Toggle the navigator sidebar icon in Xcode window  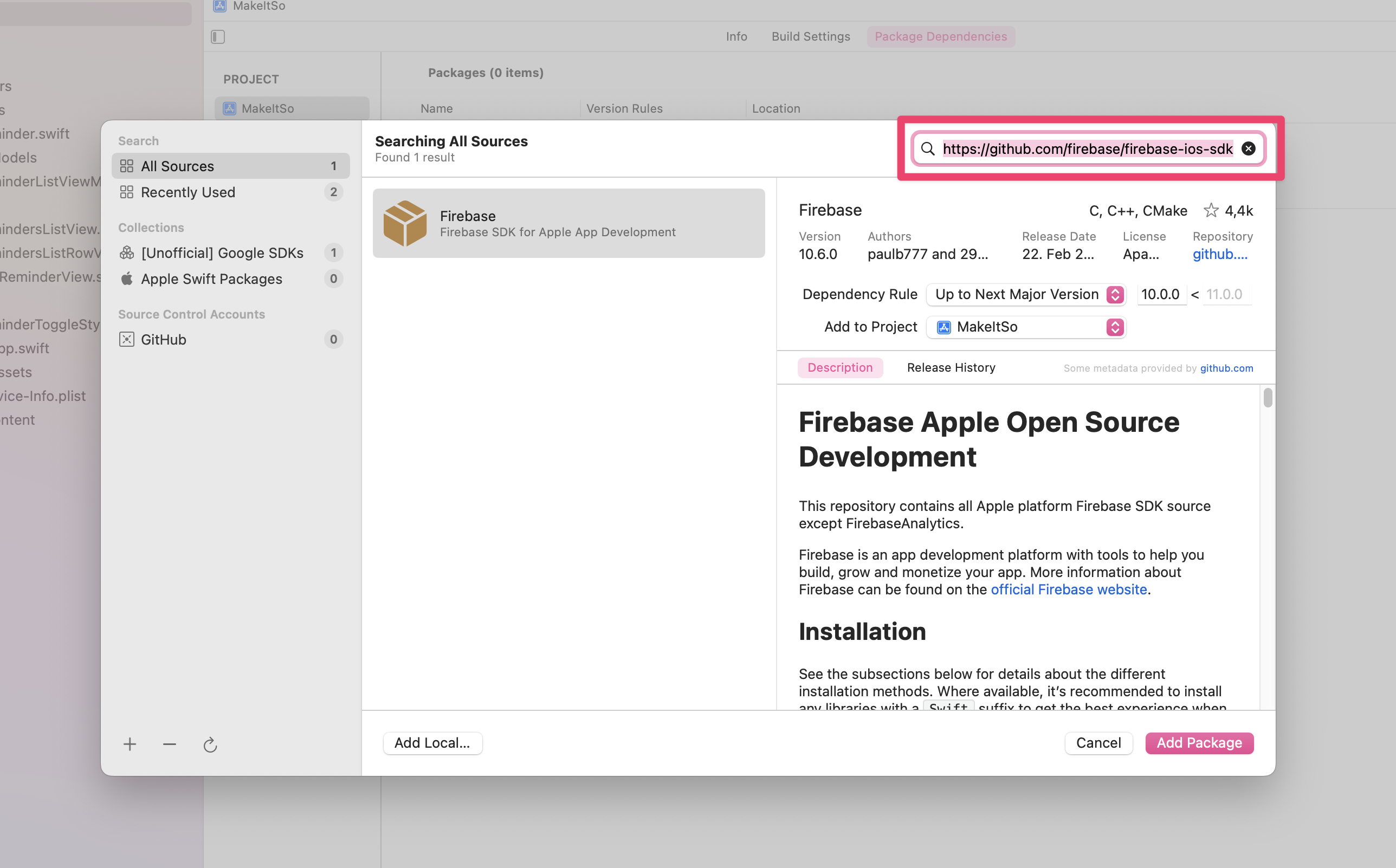click(x=218, y=37)
